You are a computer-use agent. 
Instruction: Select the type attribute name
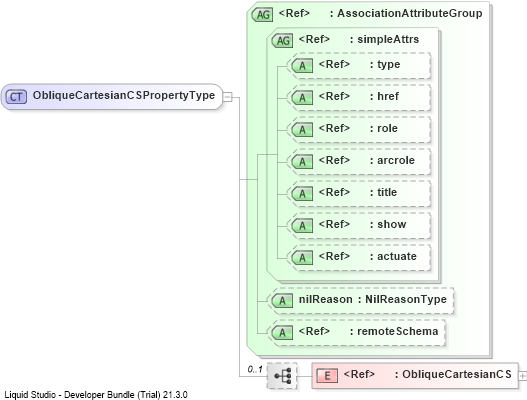pos(389,65)
